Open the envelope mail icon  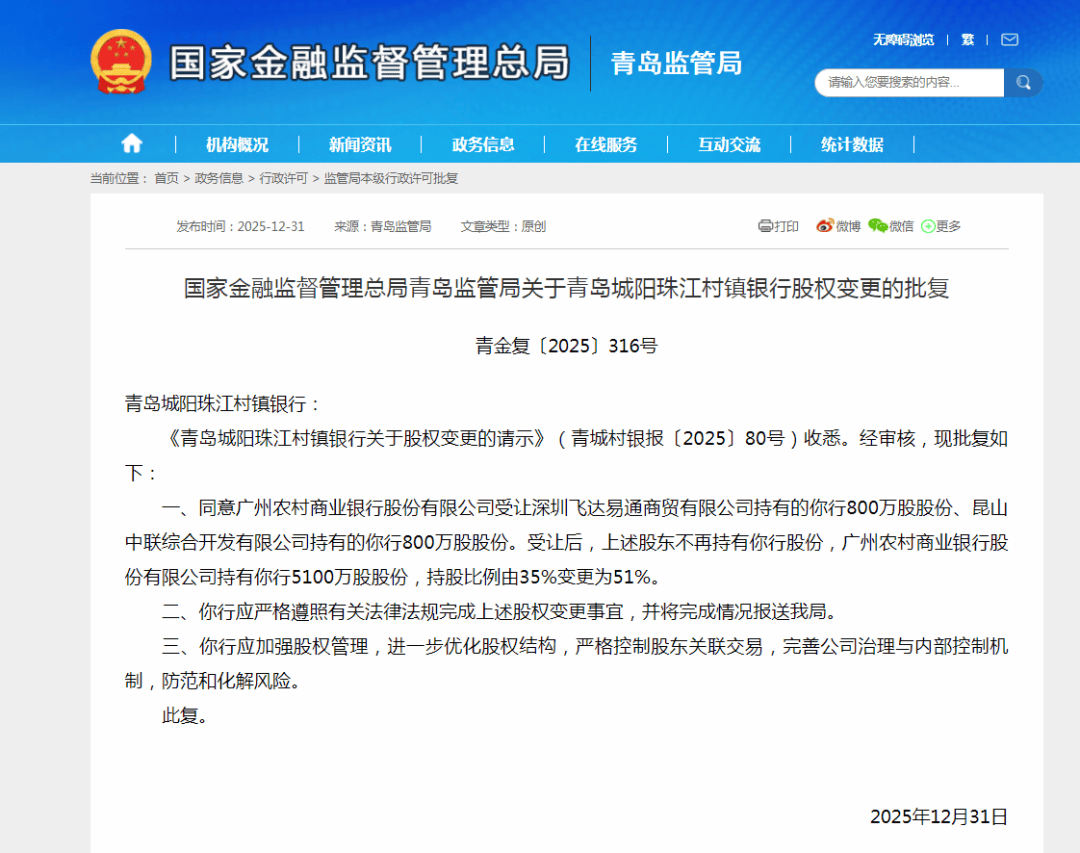tap(1009, 40)
